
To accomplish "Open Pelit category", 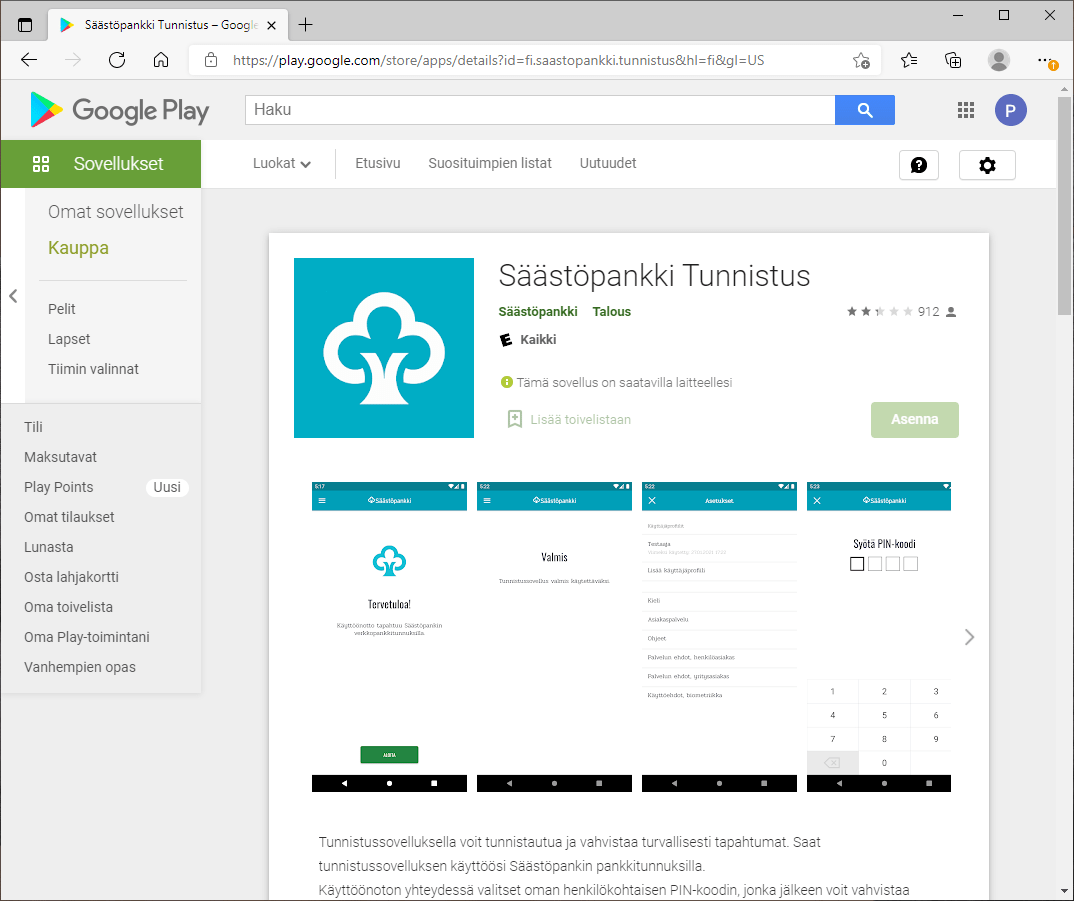I will click(62, 309).
